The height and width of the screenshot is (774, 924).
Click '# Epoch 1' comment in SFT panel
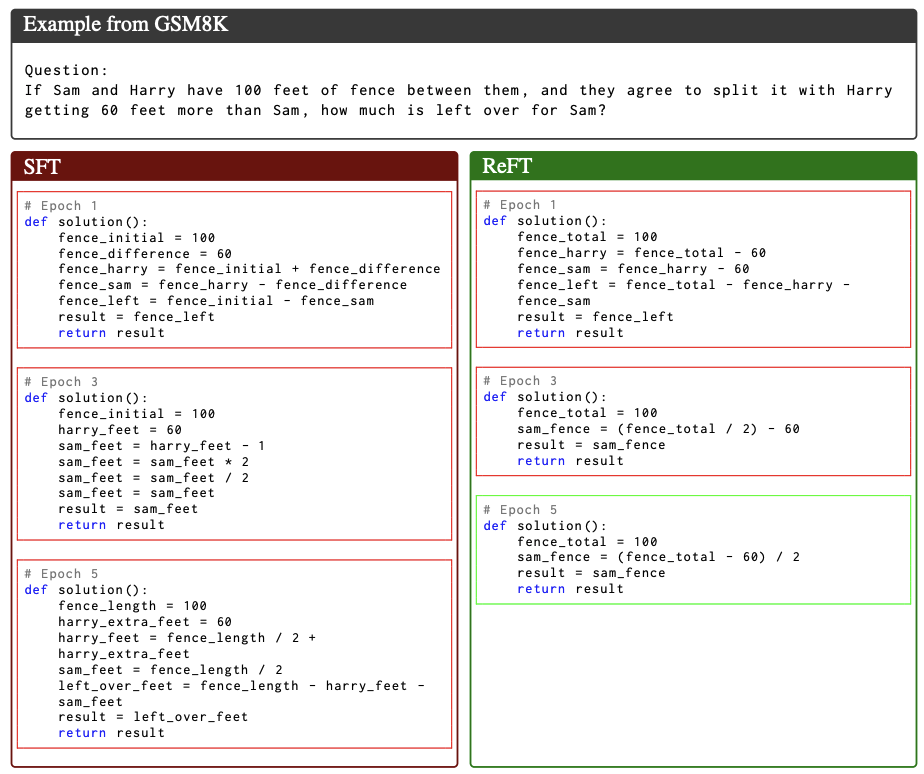pos(61,206)
